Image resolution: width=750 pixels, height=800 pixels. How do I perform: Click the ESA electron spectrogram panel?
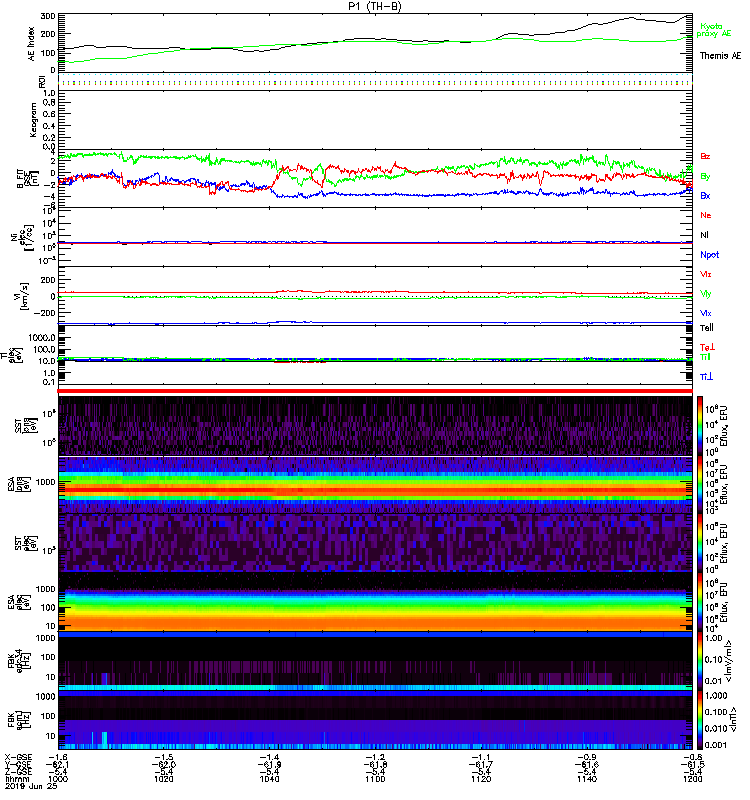(x=375, y=602)
